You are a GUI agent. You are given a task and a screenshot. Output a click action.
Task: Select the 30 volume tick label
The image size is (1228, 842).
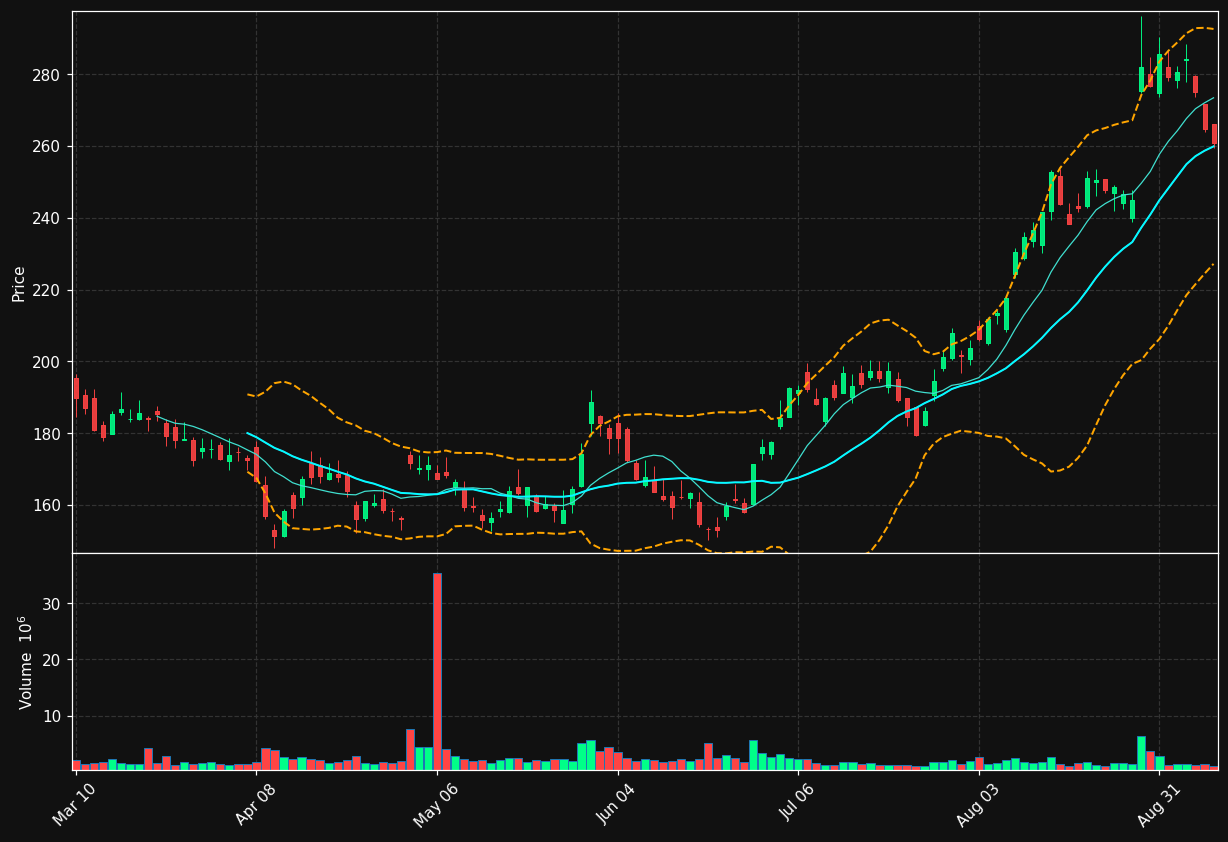tap(52, 604)
